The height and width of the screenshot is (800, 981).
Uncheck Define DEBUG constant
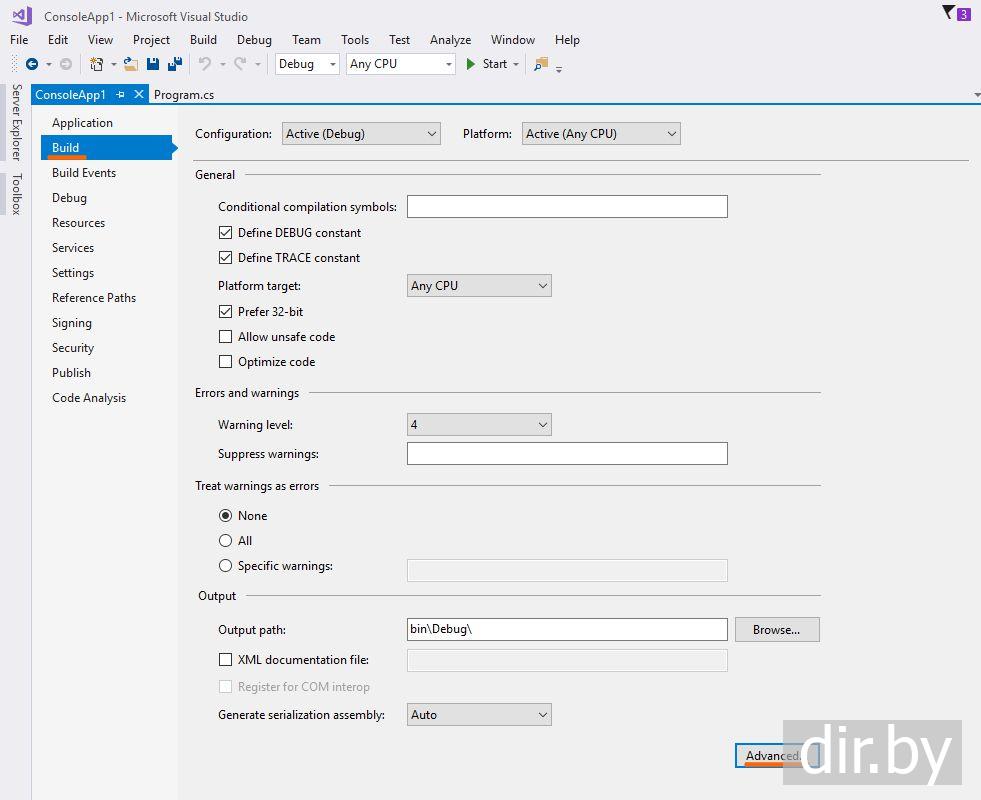tap(225, 233)
